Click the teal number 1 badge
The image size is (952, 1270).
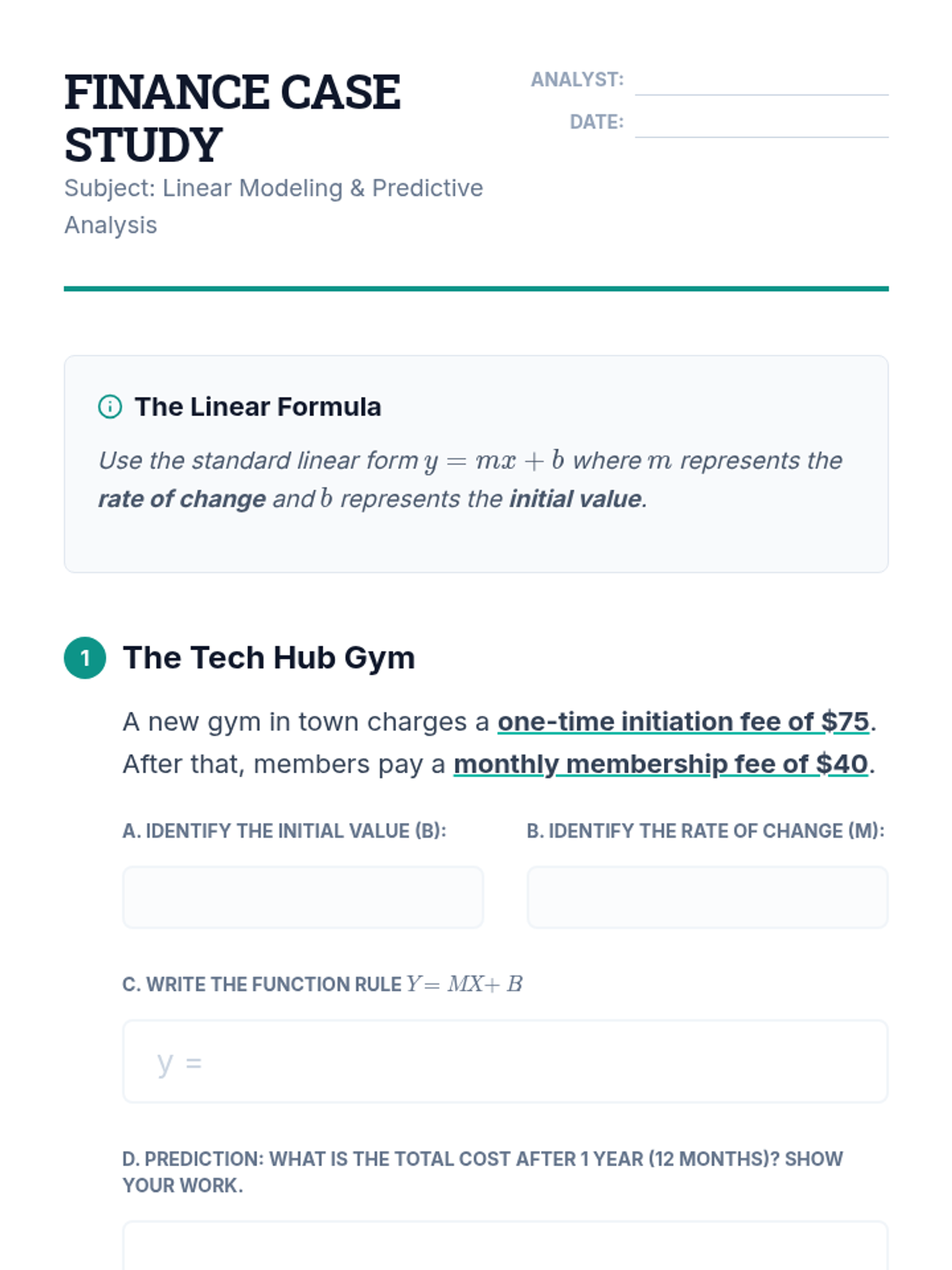85,658
